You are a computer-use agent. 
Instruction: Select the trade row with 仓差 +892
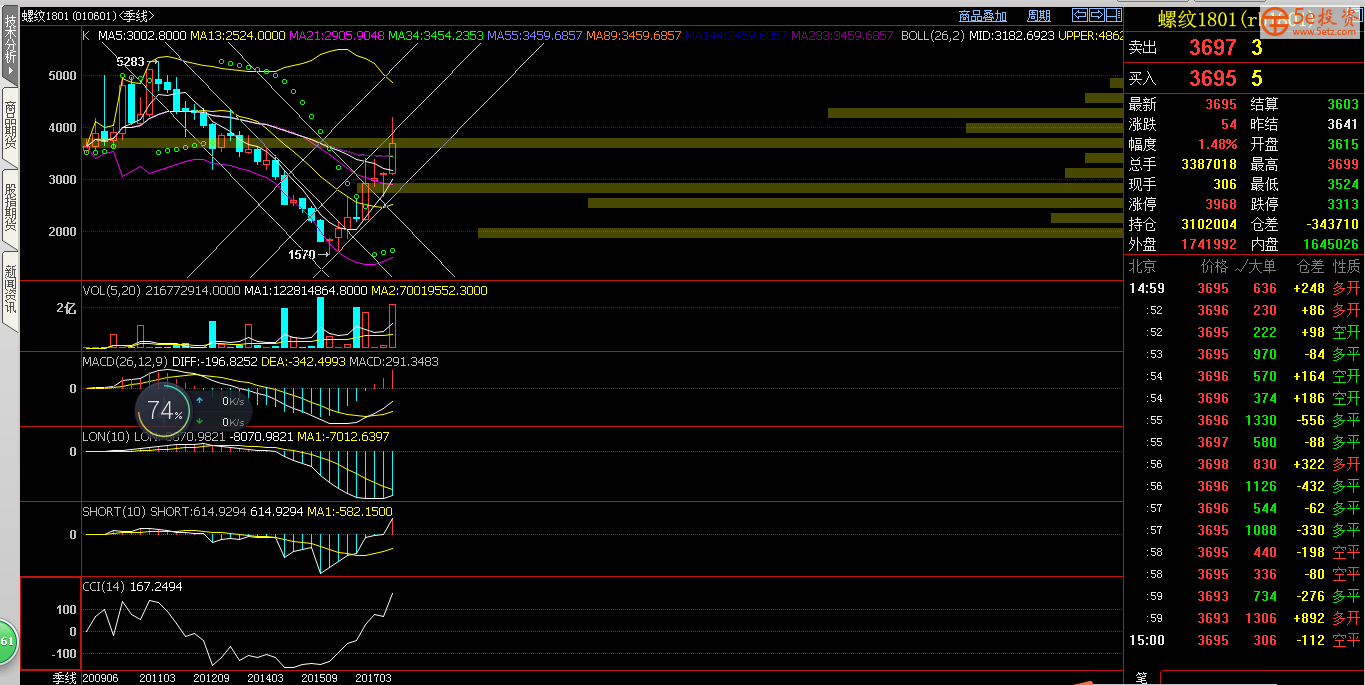(x=1244, y=619)
